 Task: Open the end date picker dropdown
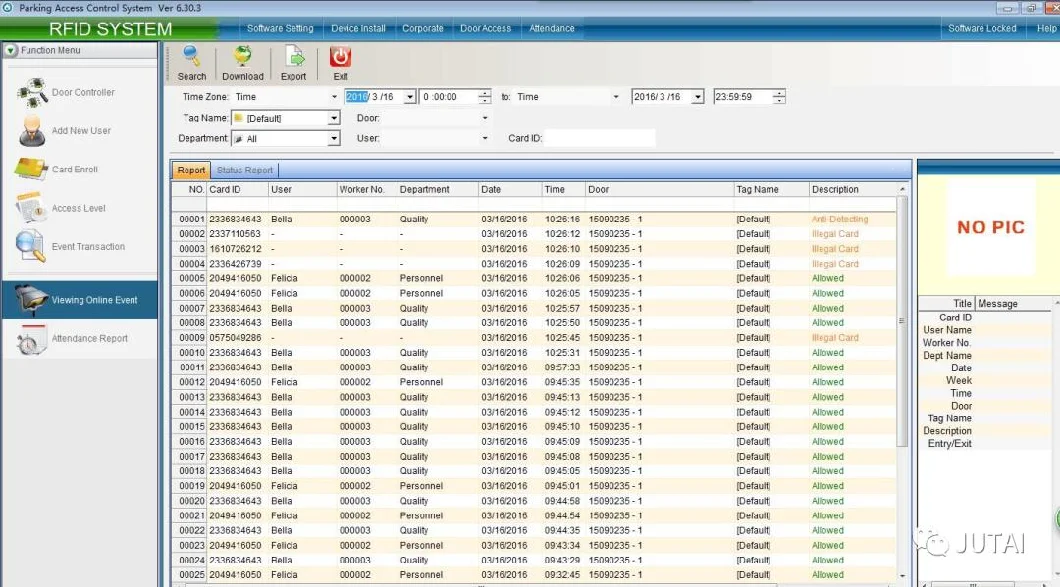click(x=698, y=97)
